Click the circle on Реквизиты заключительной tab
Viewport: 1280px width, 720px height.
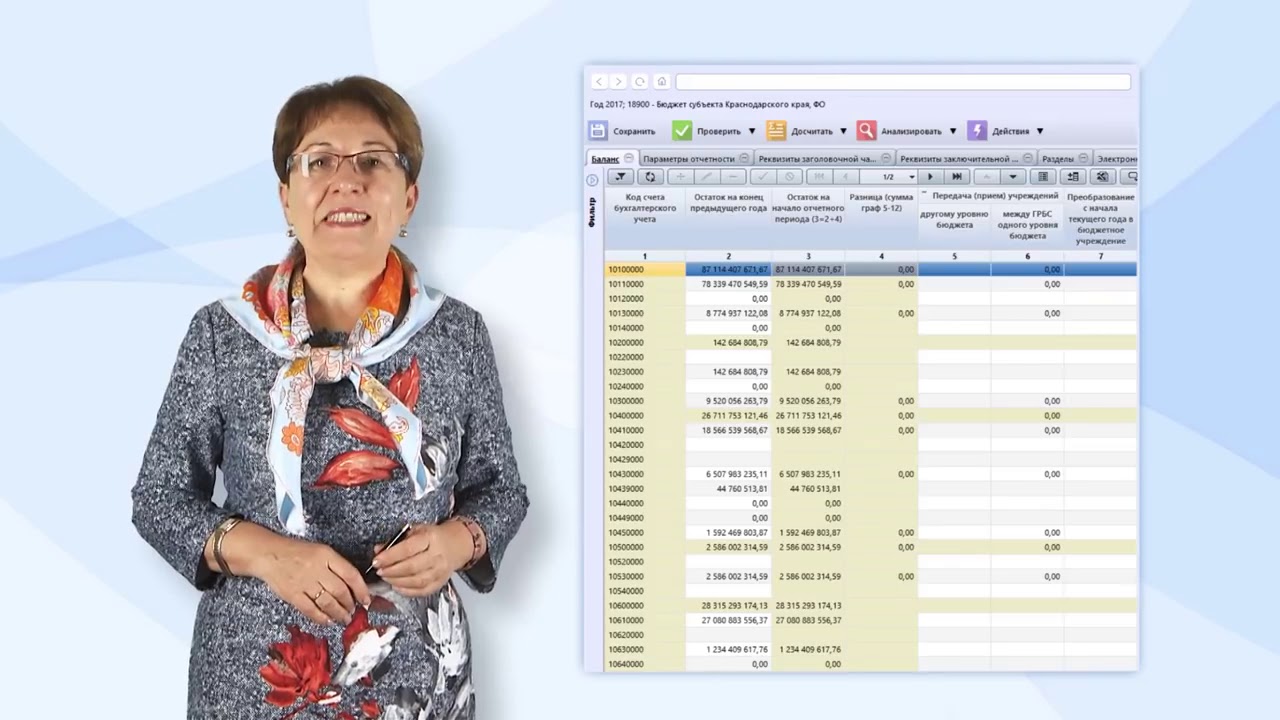(1027, 159)
